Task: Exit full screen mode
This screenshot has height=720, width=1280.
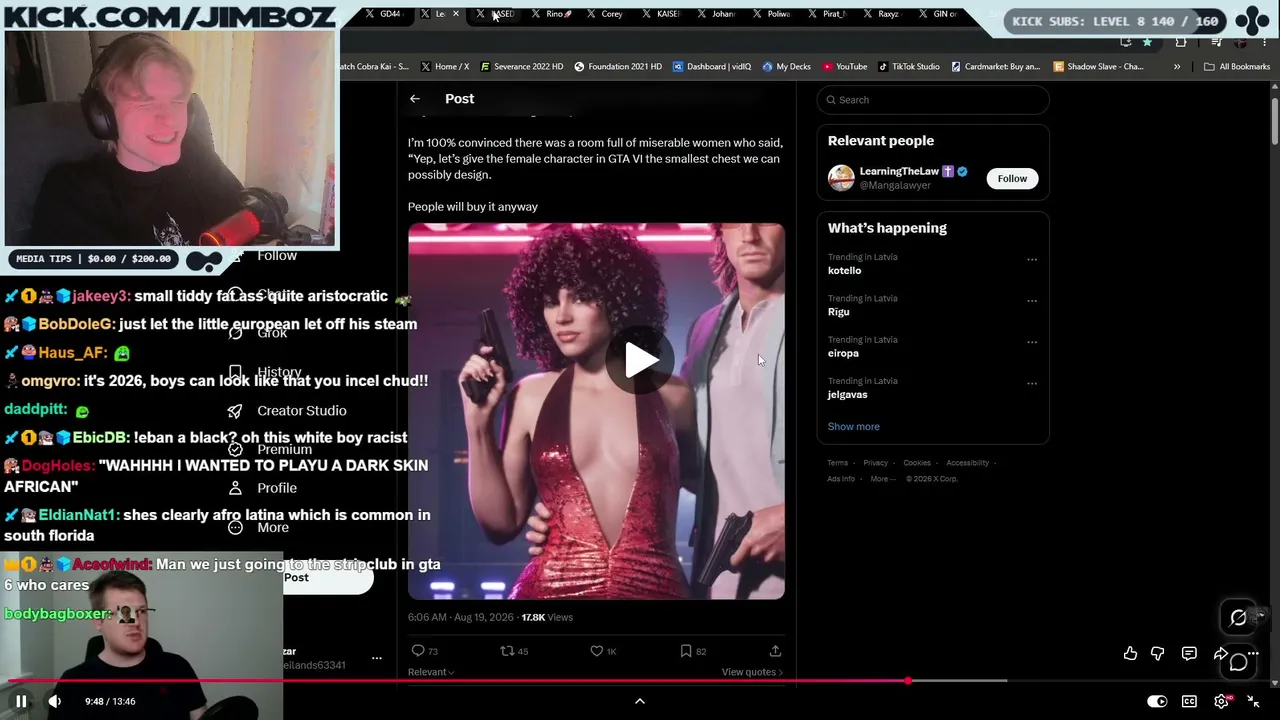Action: 1253,701
